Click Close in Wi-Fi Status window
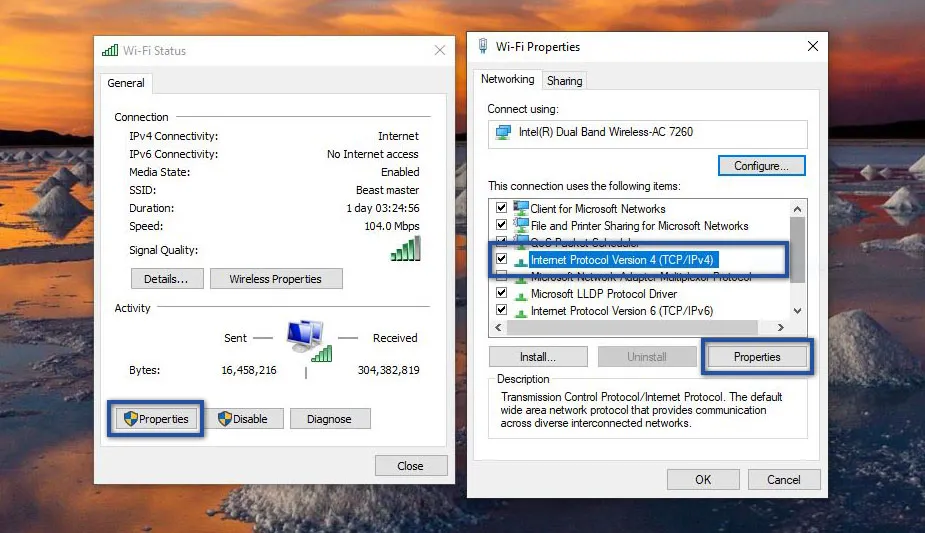This screenshot has height=533, width=925. [x=411, y=466]
